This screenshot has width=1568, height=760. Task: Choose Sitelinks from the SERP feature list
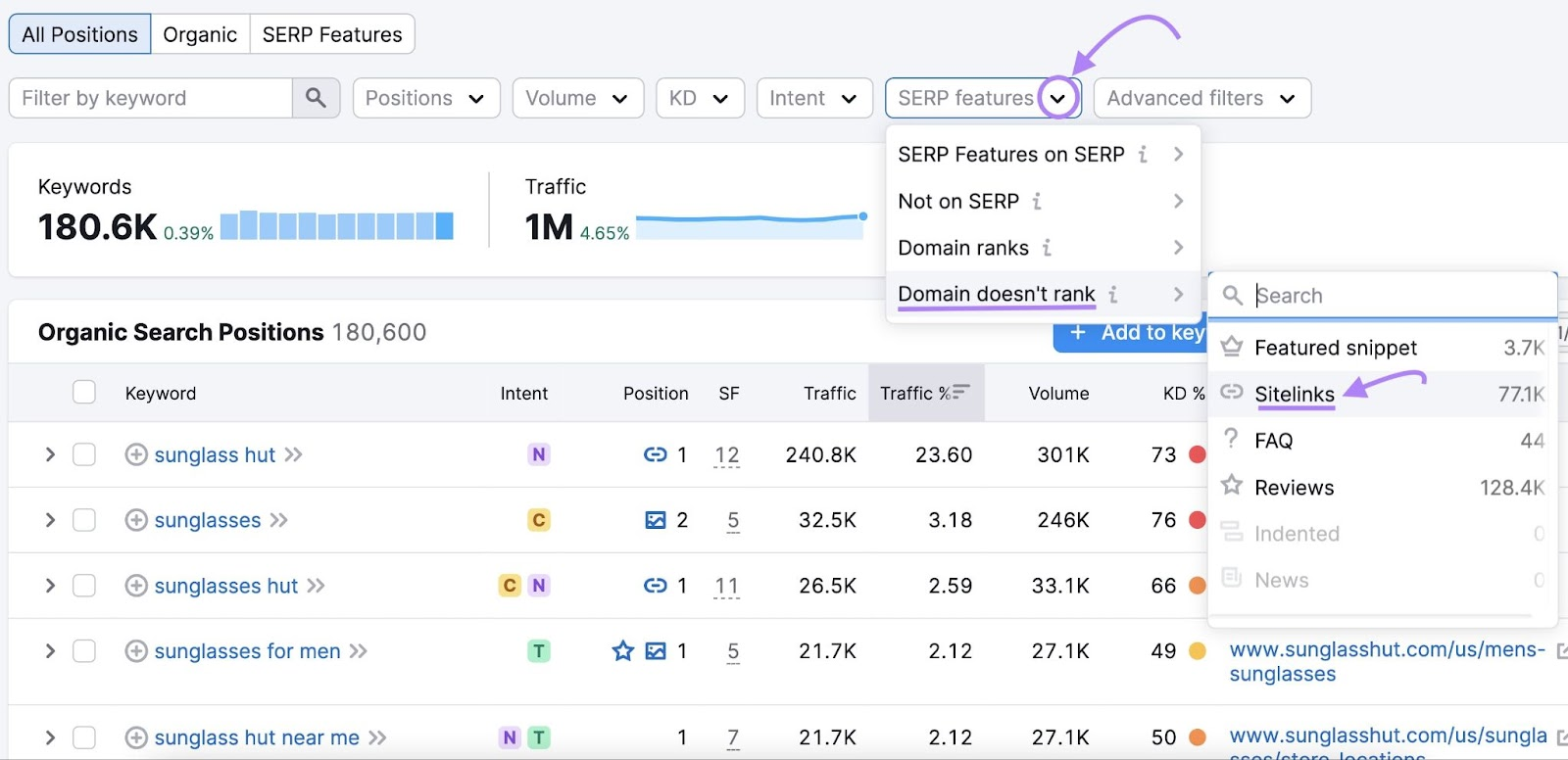coord(1294,394)
